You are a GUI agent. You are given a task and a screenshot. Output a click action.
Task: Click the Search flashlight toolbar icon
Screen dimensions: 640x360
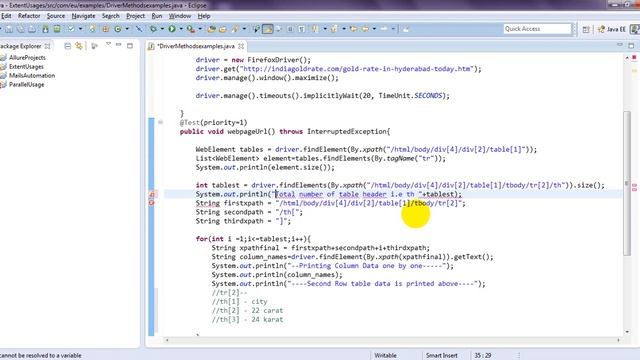[x=235, y=29]
